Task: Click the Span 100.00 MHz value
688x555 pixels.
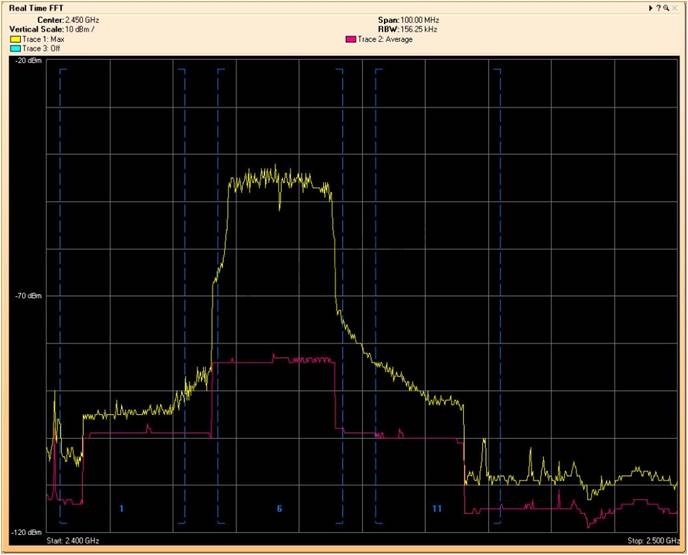Action: (x=419, y=20)
